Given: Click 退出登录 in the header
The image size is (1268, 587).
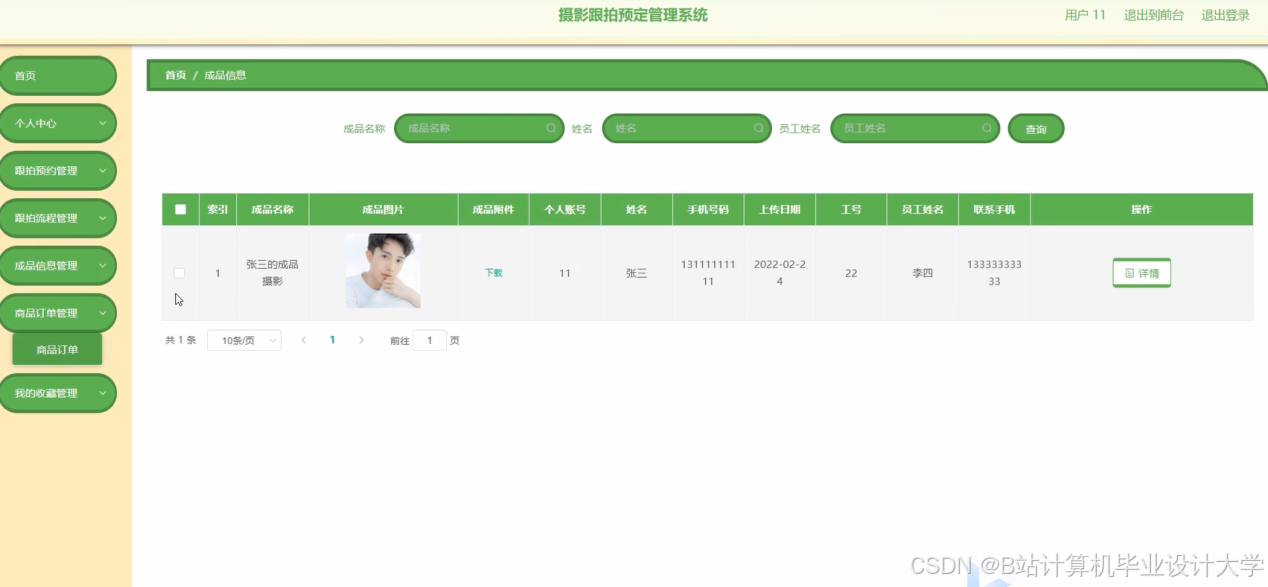Looking at the screenshot, I should [1225, 15].
